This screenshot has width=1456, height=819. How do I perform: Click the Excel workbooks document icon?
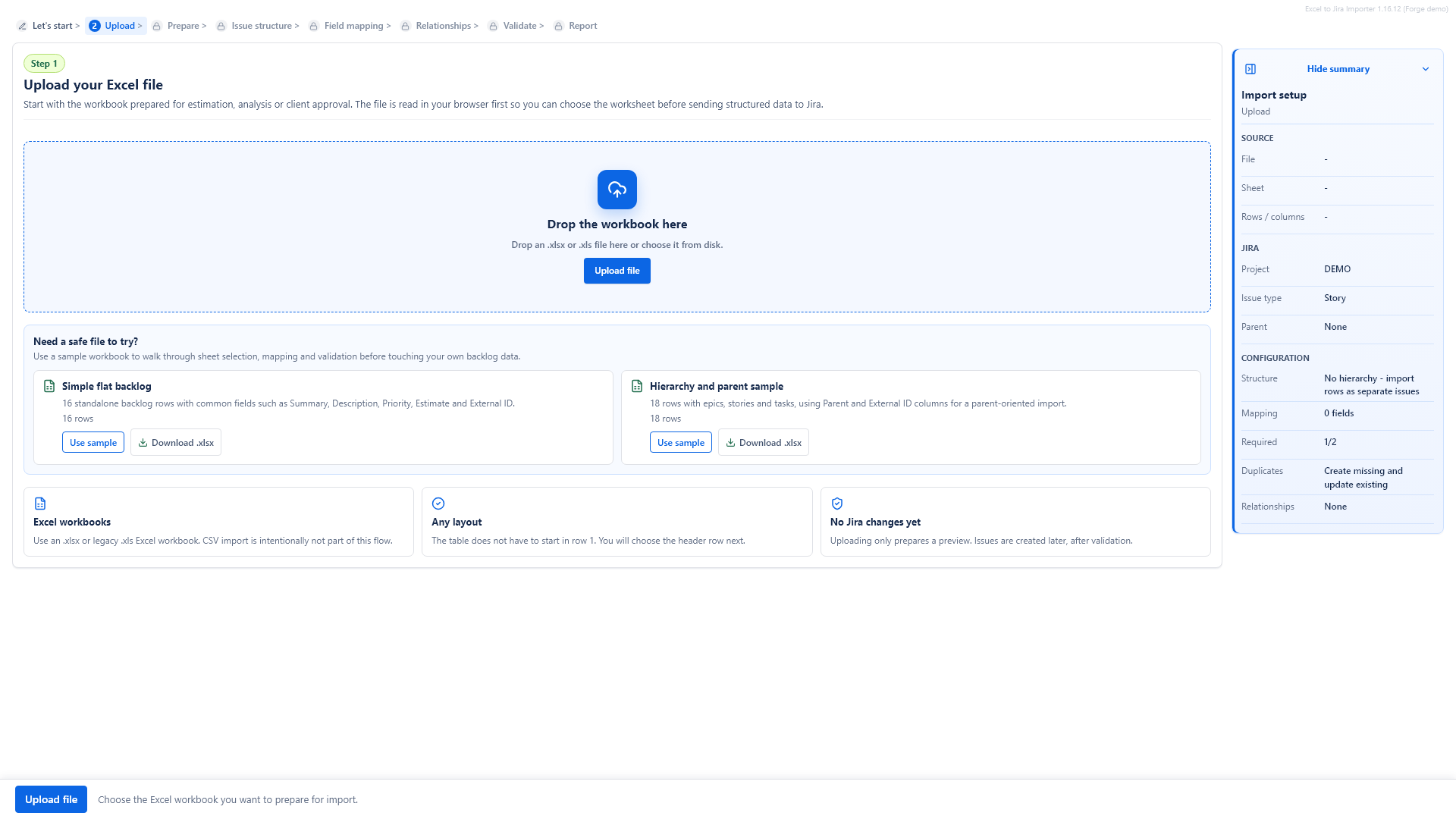coord(40,504)
